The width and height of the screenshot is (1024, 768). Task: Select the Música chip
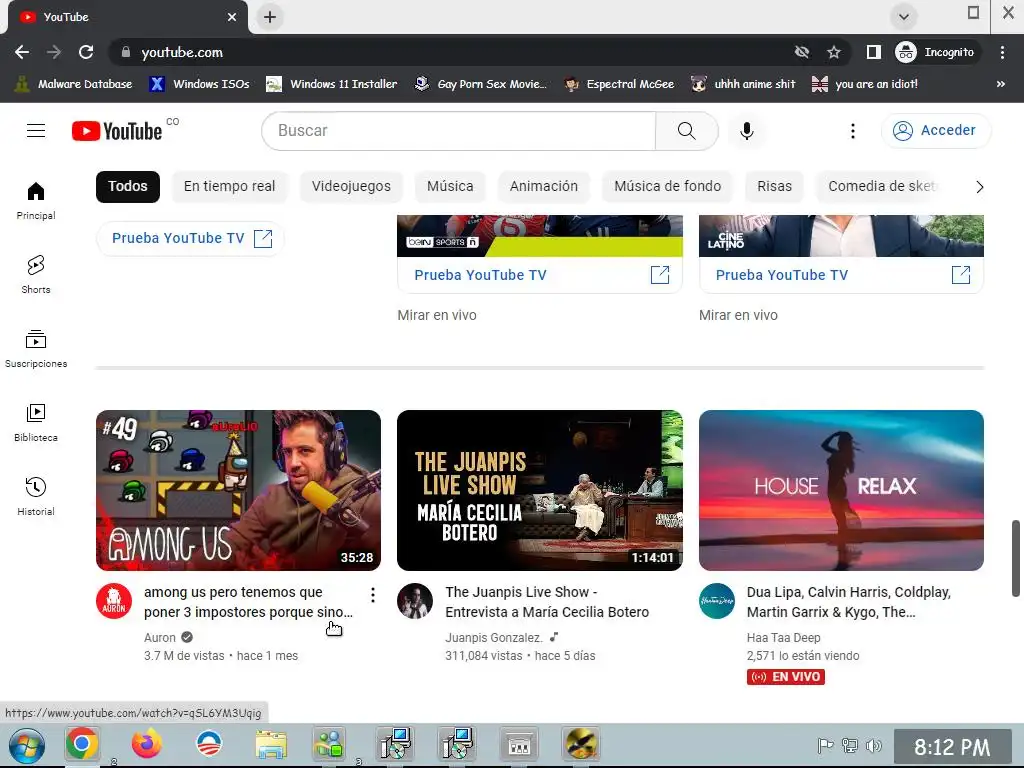(x=450, y=187)
